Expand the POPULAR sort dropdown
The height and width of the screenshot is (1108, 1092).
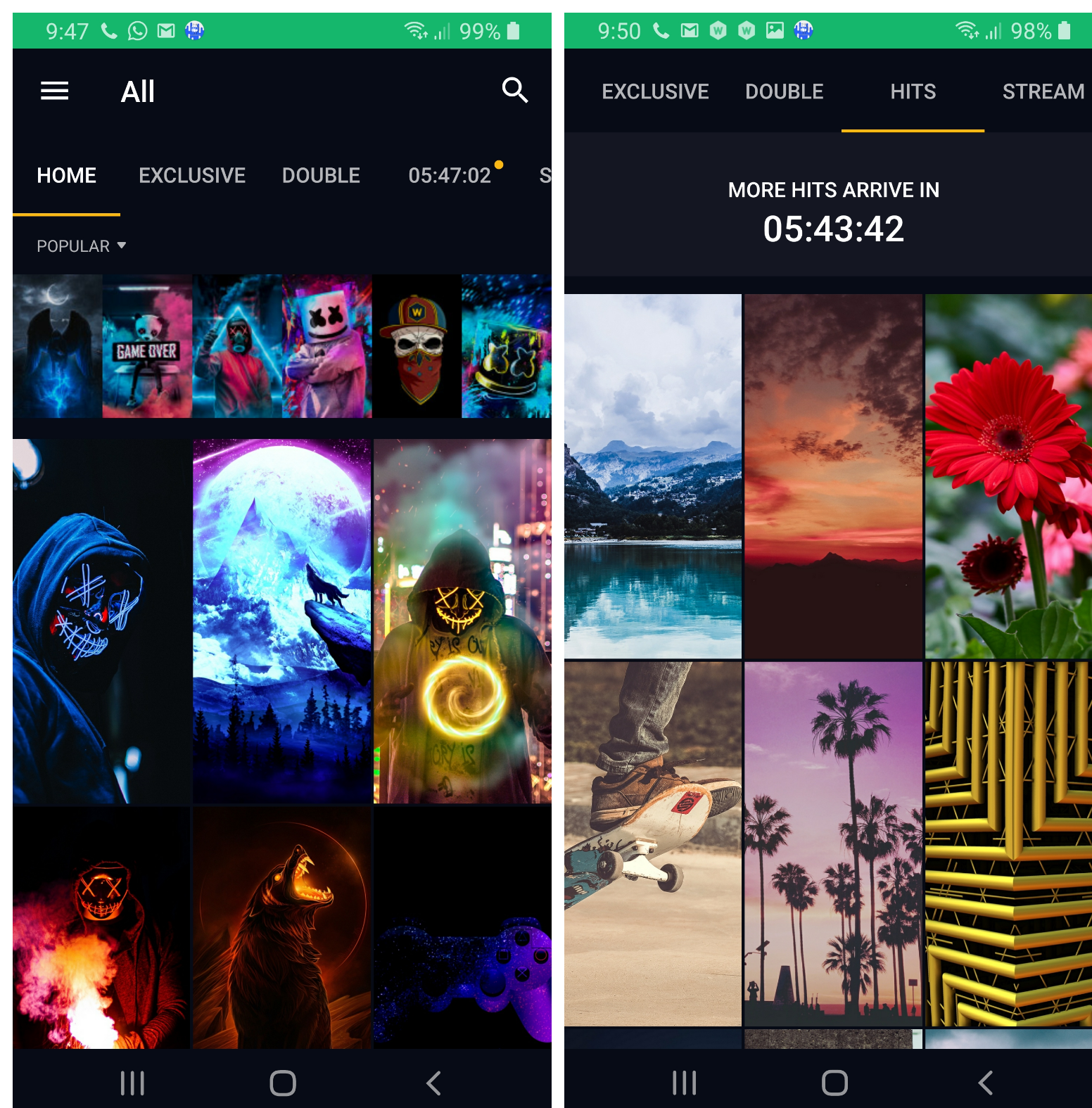pyautogui.click(x=81, y=246)
